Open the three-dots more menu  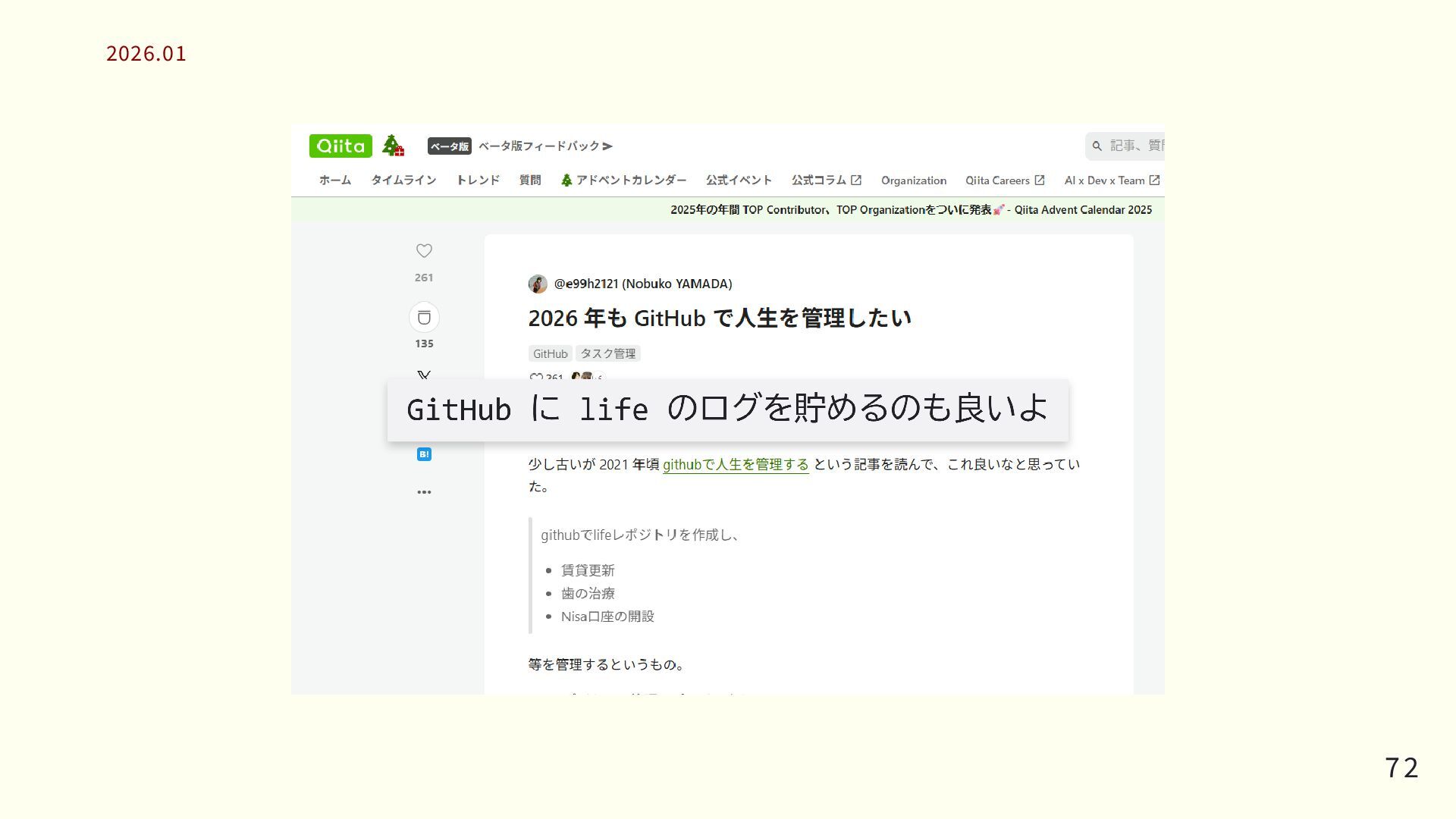click(424, 492)
